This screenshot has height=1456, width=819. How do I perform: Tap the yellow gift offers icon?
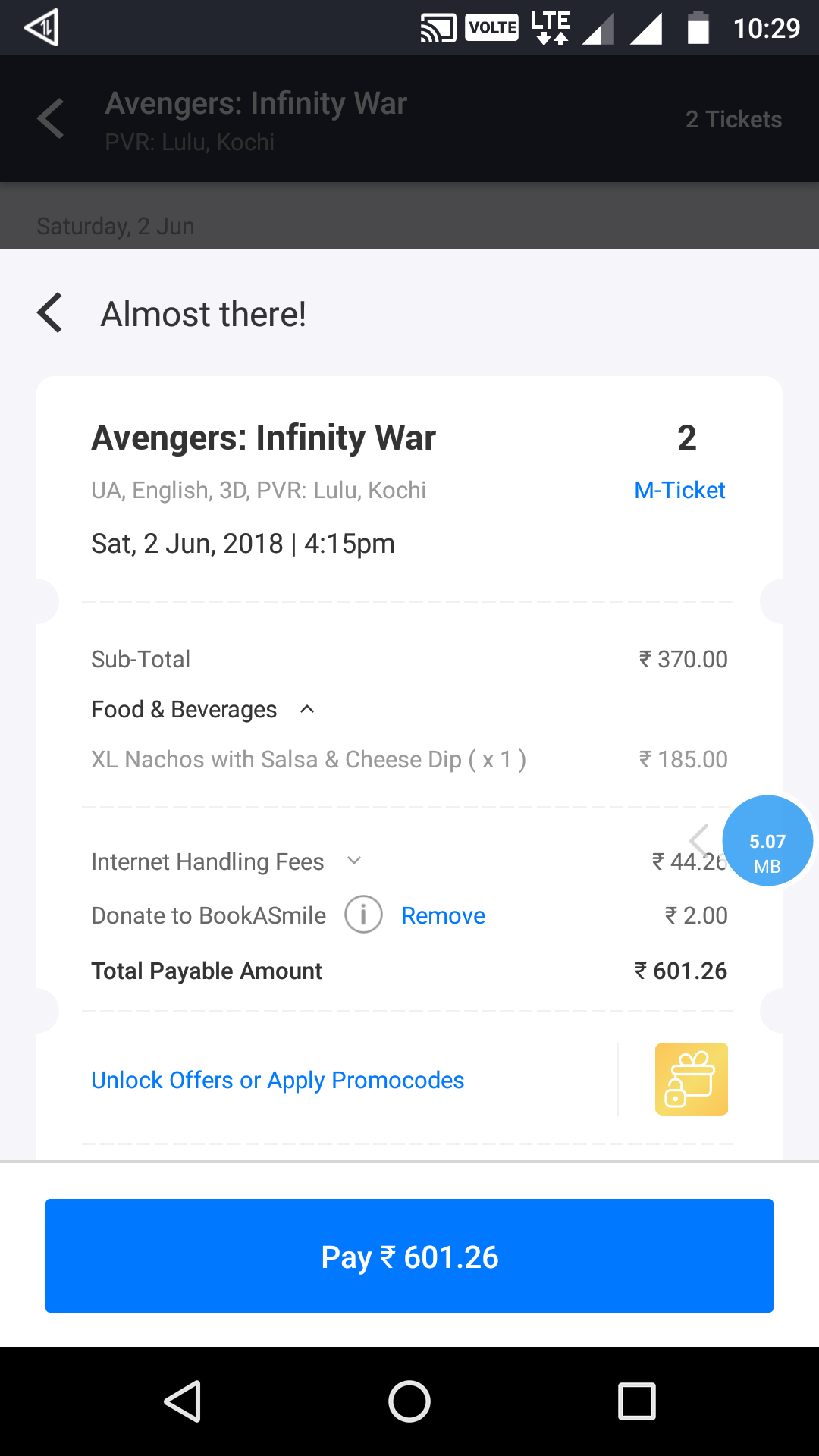[x=691, y=1079]
